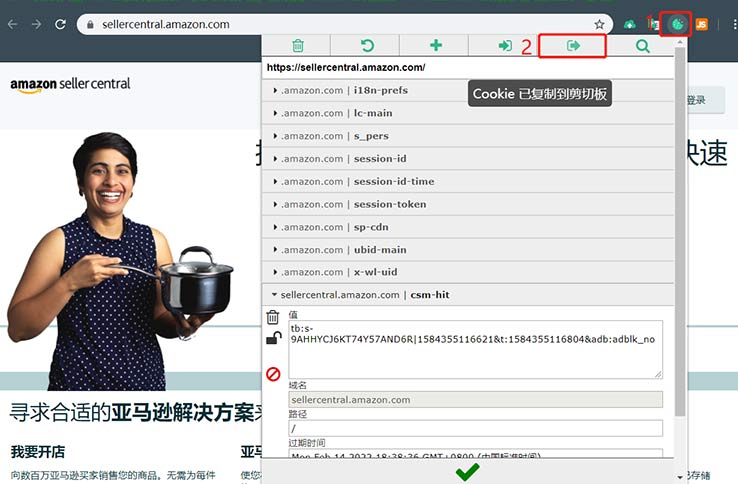Click the cookie value textarea resize handle

[658, 374]
